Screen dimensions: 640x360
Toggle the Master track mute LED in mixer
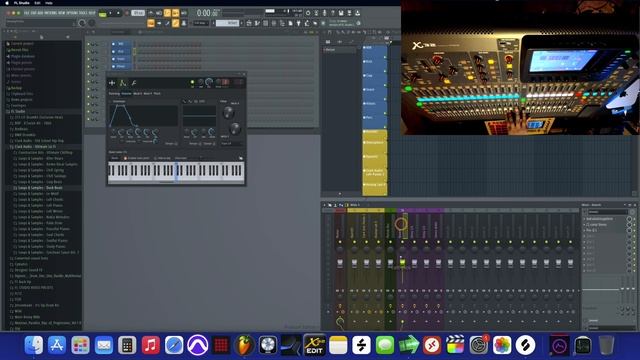[340, 242]
